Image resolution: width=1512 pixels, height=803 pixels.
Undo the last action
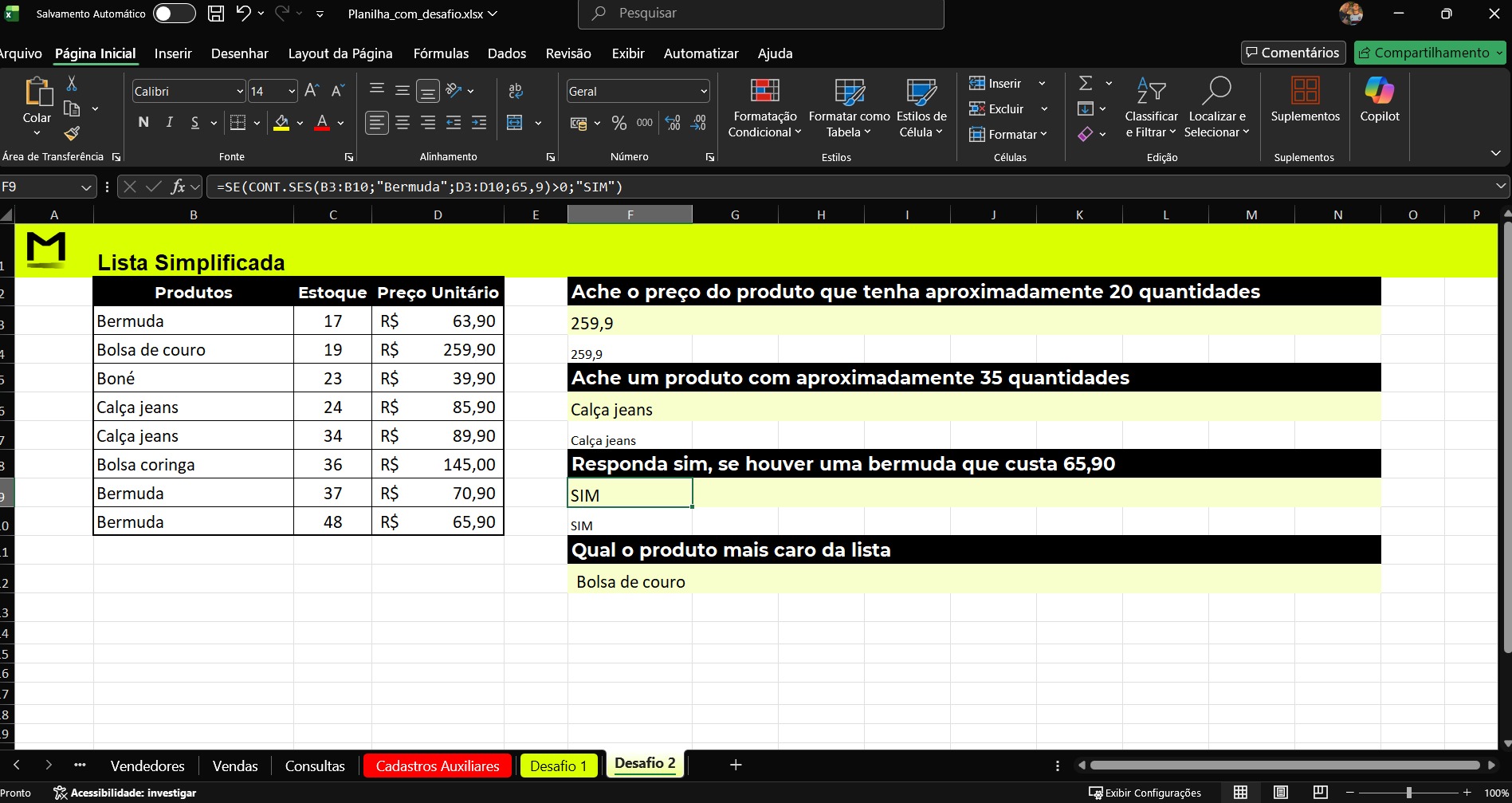(x=243, y=14)
